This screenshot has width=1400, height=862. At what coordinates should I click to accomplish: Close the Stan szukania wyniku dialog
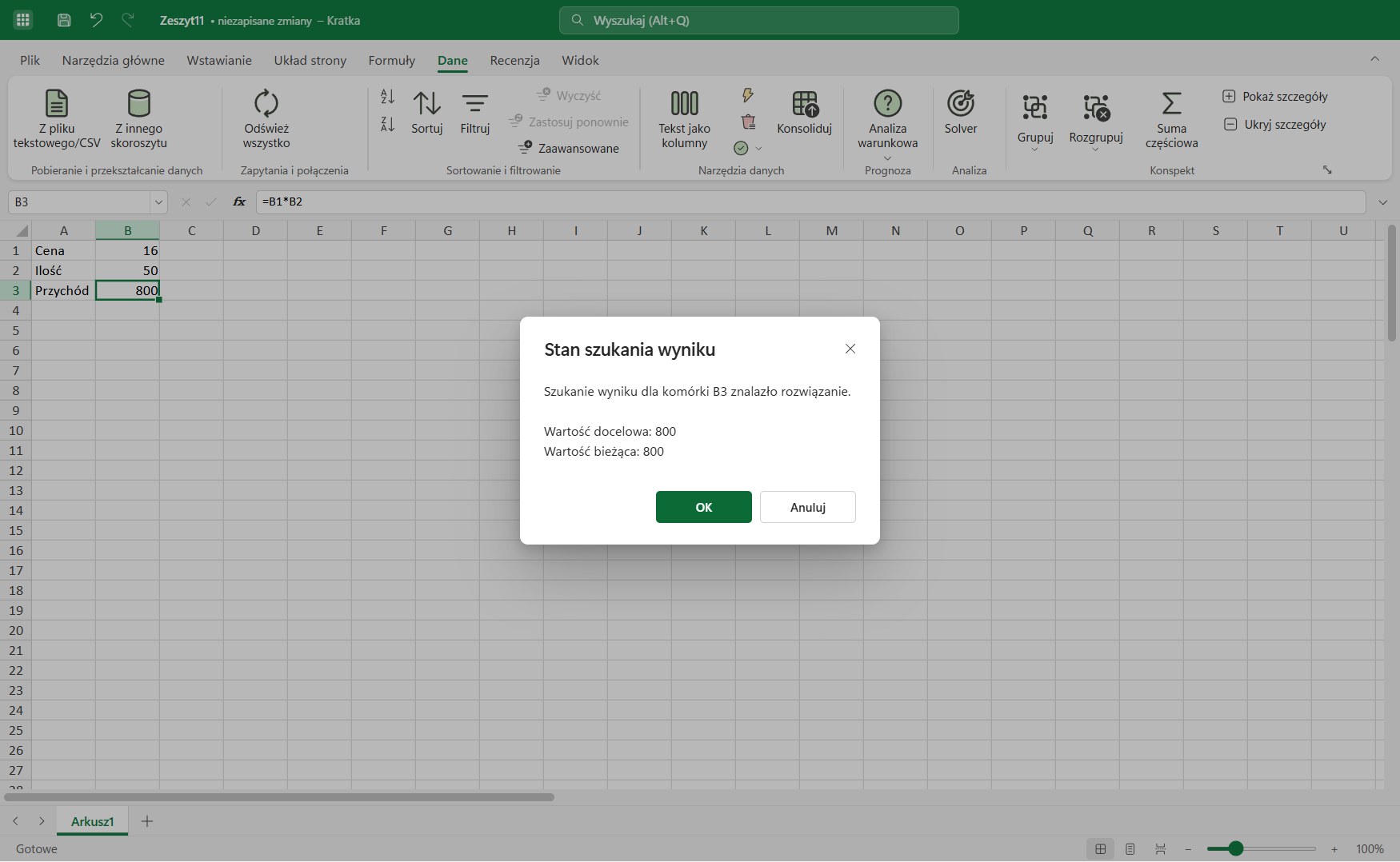point(850,349)
